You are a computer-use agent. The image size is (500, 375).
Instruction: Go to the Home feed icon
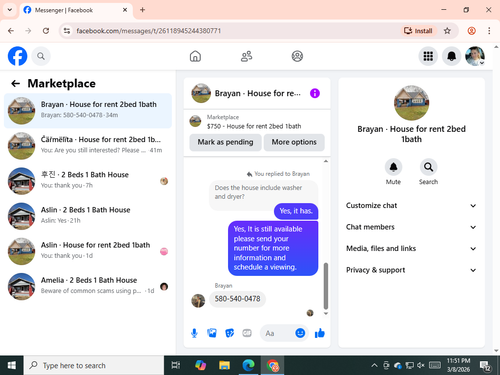(195, 56)
